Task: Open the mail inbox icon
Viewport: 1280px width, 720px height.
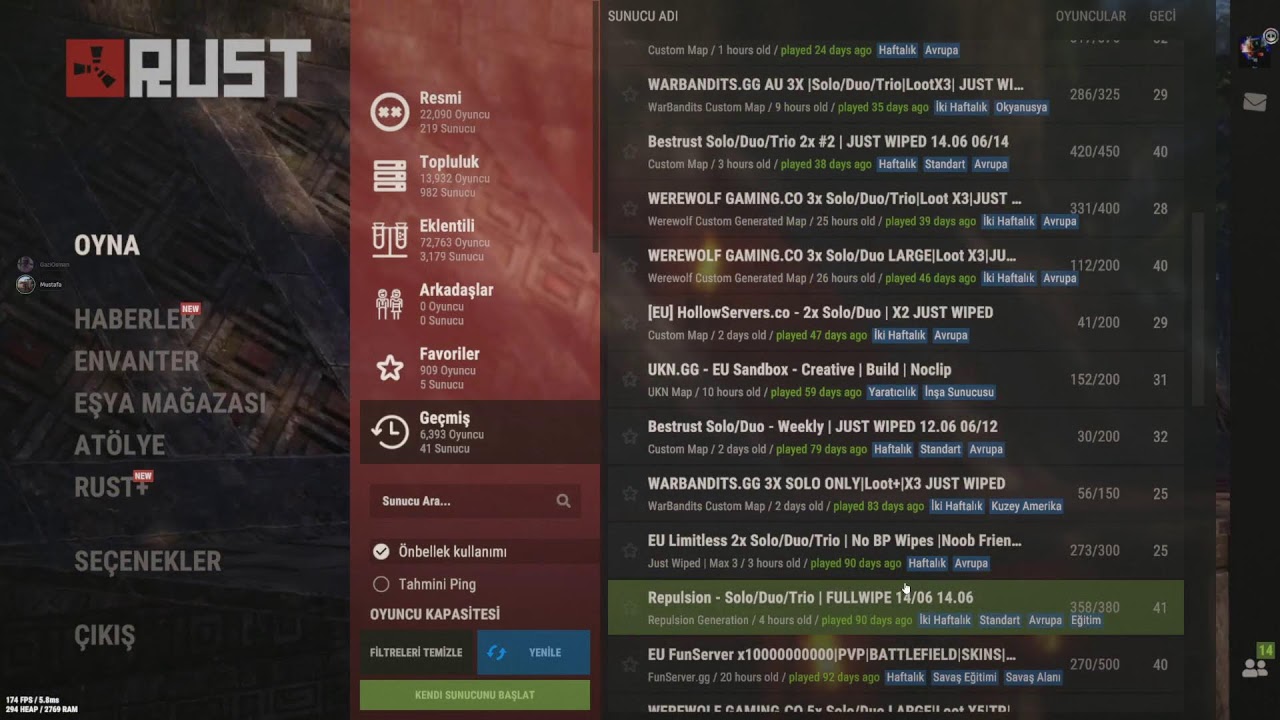Action: pos(1254,102)
